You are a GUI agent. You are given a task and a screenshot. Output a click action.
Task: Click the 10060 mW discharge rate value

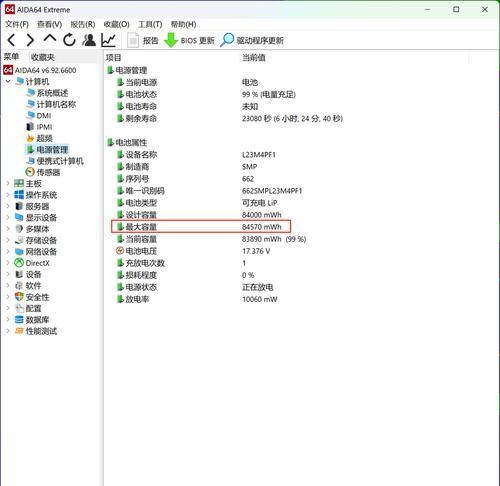260,299
